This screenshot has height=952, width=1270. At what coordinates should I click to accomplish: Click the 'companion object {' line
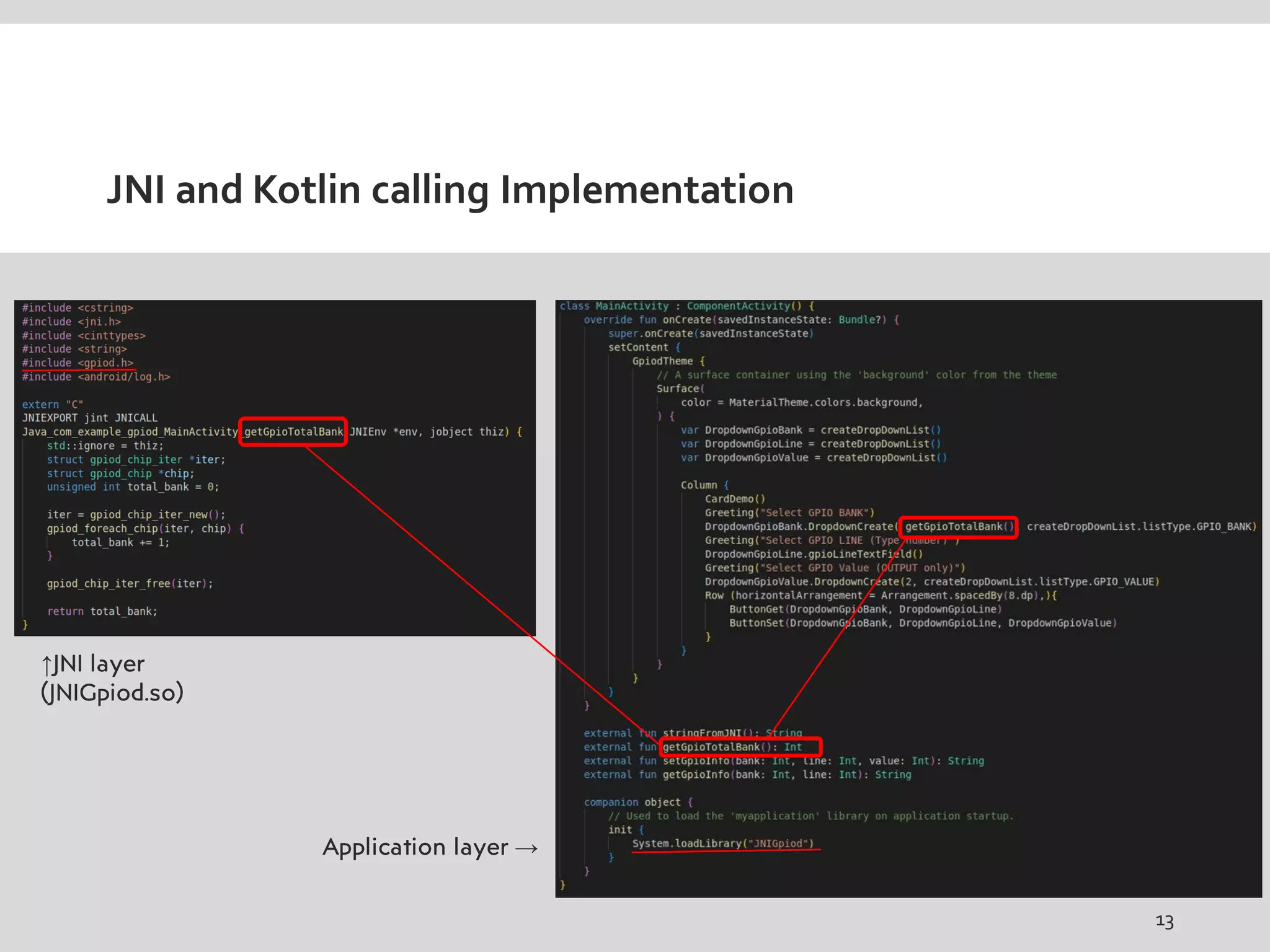[x=637, y=802]
